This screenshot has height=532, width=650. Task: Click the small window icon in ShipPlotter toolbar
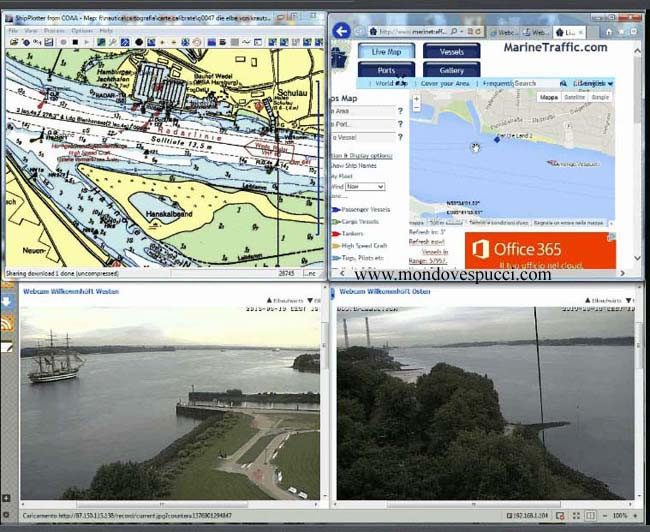[x=258, y=42]
